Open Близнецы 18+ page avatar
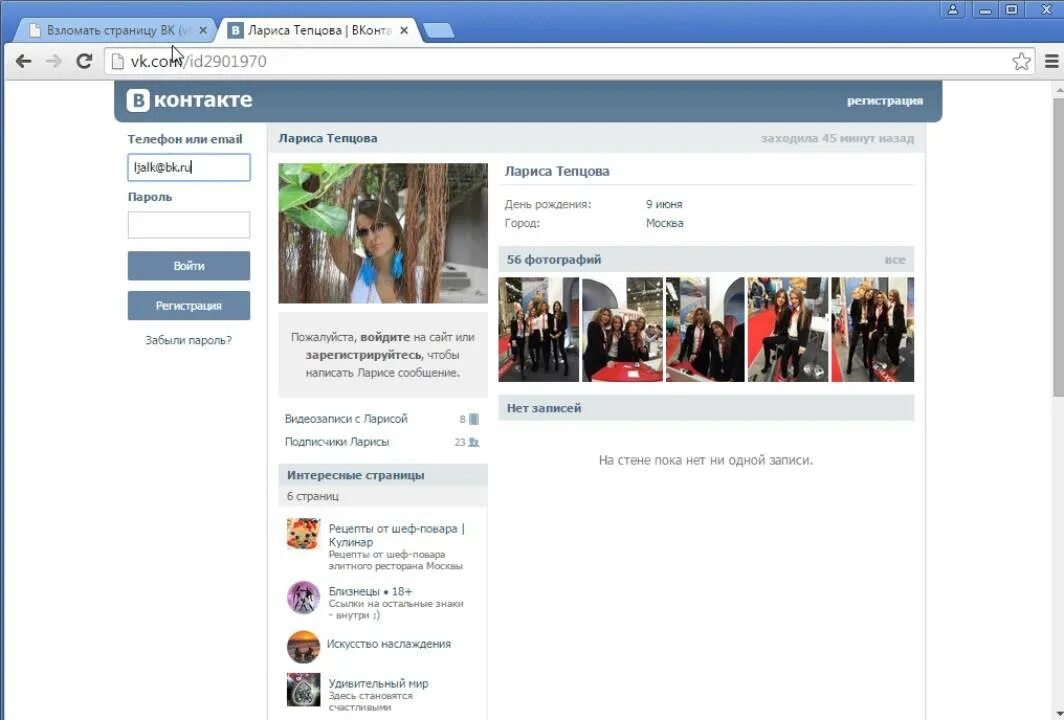This screenshot has height=720, width=1064. 303,598
